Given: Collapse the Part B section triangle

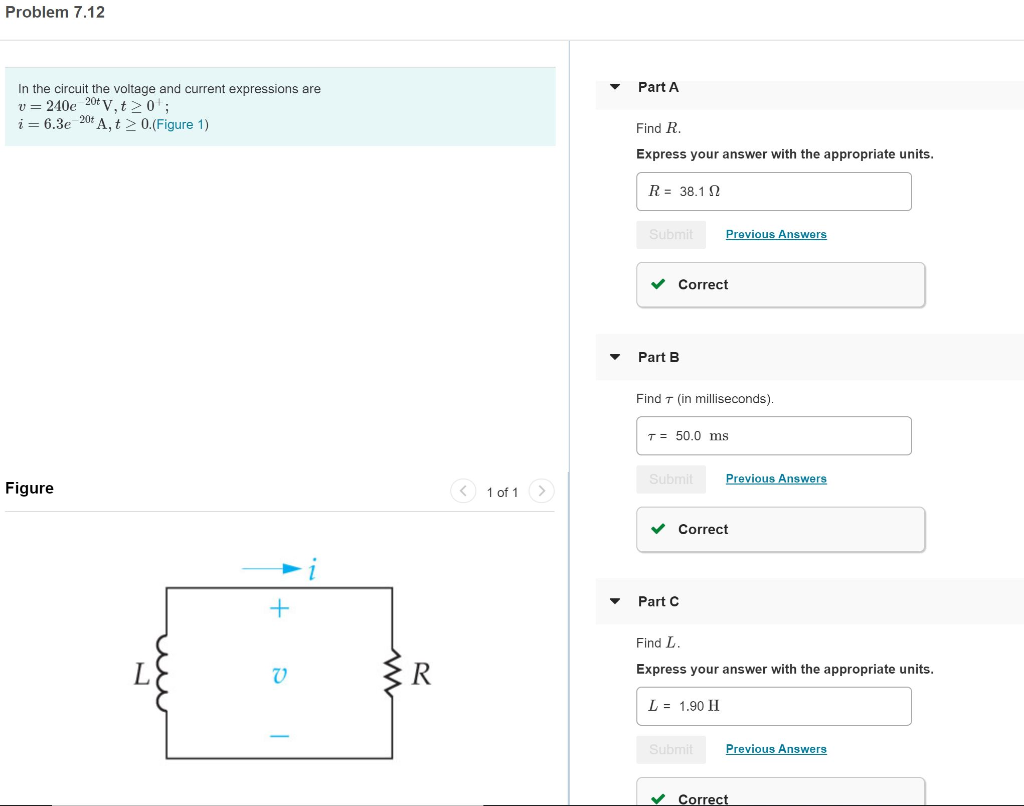Looking at the screenshot, I should pyautogui.click(x=615, y=357).
